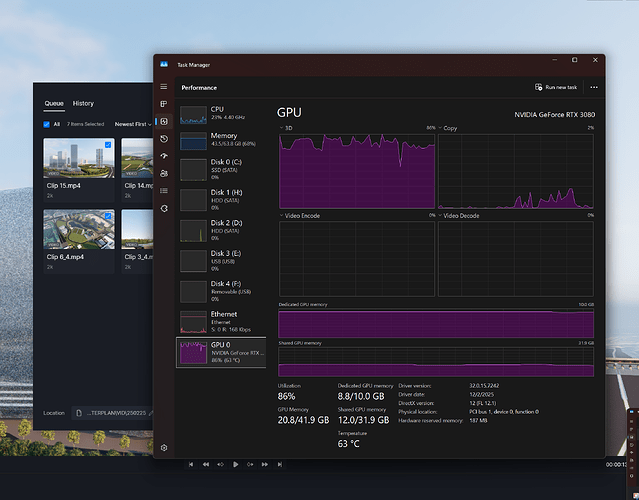Jump to end of video playback
The width and height of the screenshot is (639, 500).
click(x=280, y=465)
